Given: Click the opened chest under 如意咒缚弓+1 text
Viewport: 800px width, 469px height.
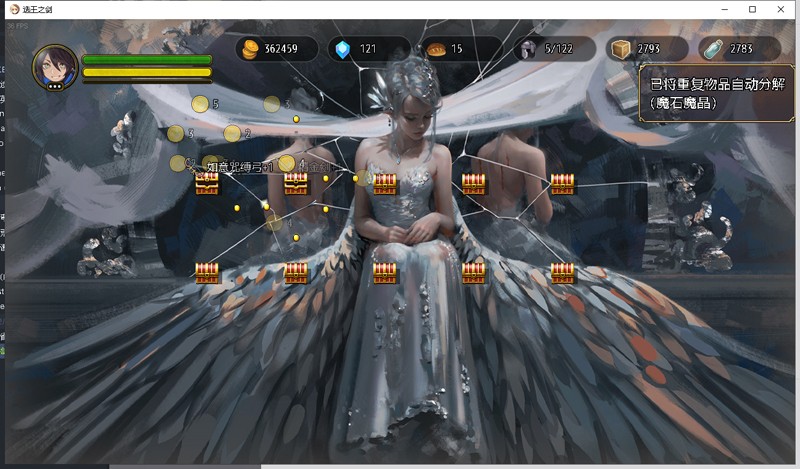Looking at the screenshot, I should tap(207, 184).
